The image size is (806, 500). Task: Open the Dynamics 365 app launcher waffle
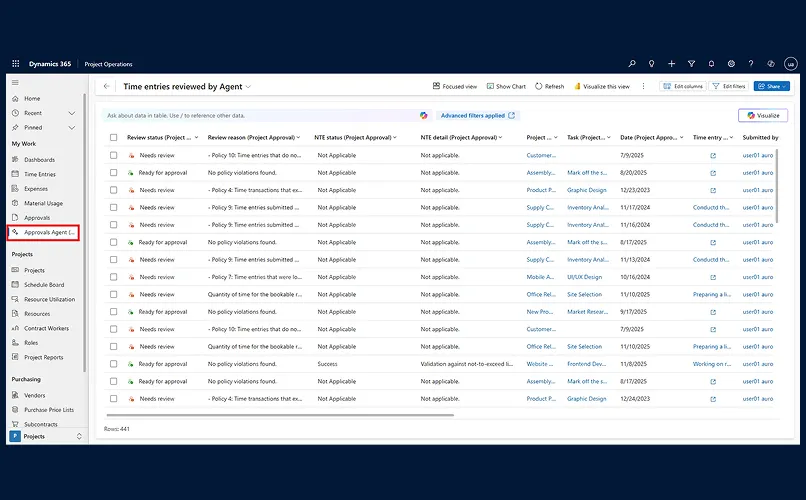coord(15,64)
